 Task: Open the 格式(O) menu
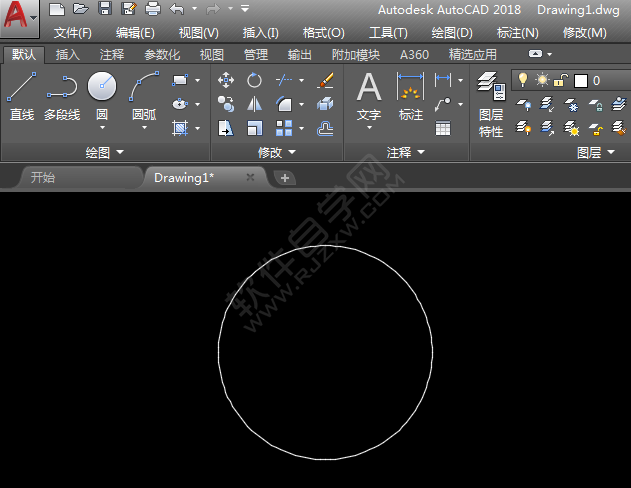point(324,33)
